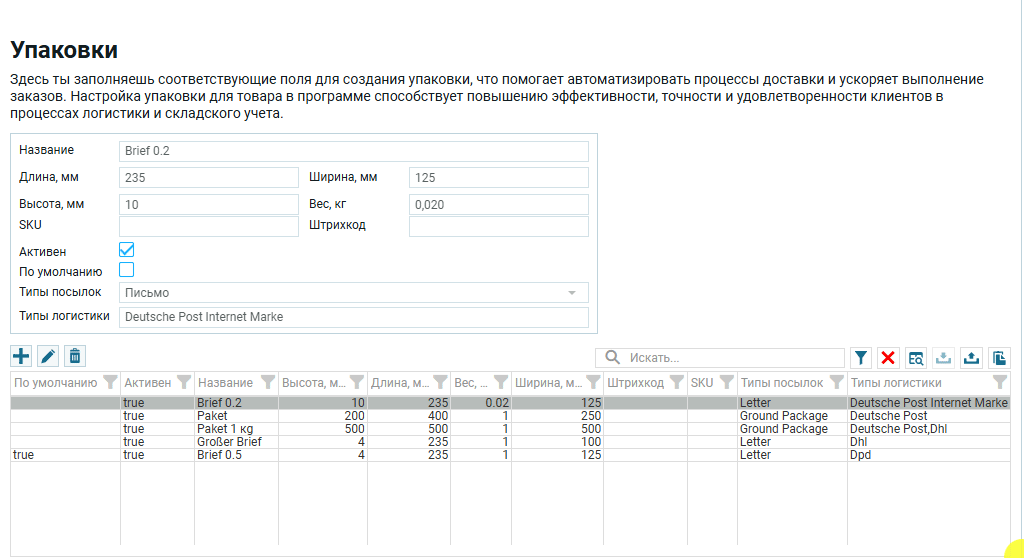Sort by the Штрихкод column header
The height and width of the screenshot is (558, 1024).
[x=635, y=382]
